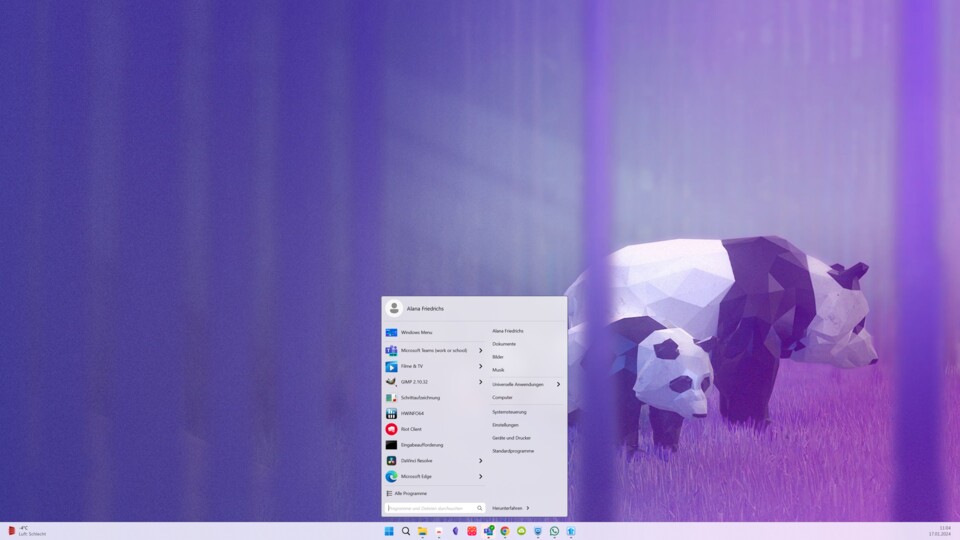
Task: Click the Programme und Dateien search field
Action: (430, 508)
